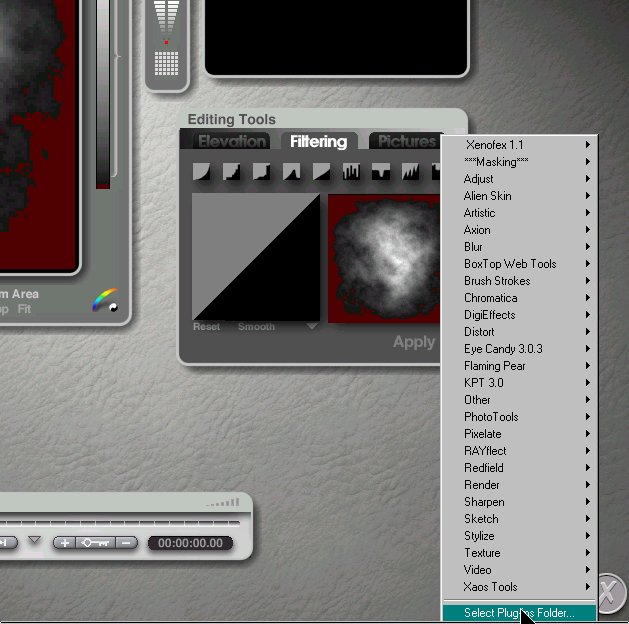Click the Smooth button
The image size is (629, 624).
(256, 327)
